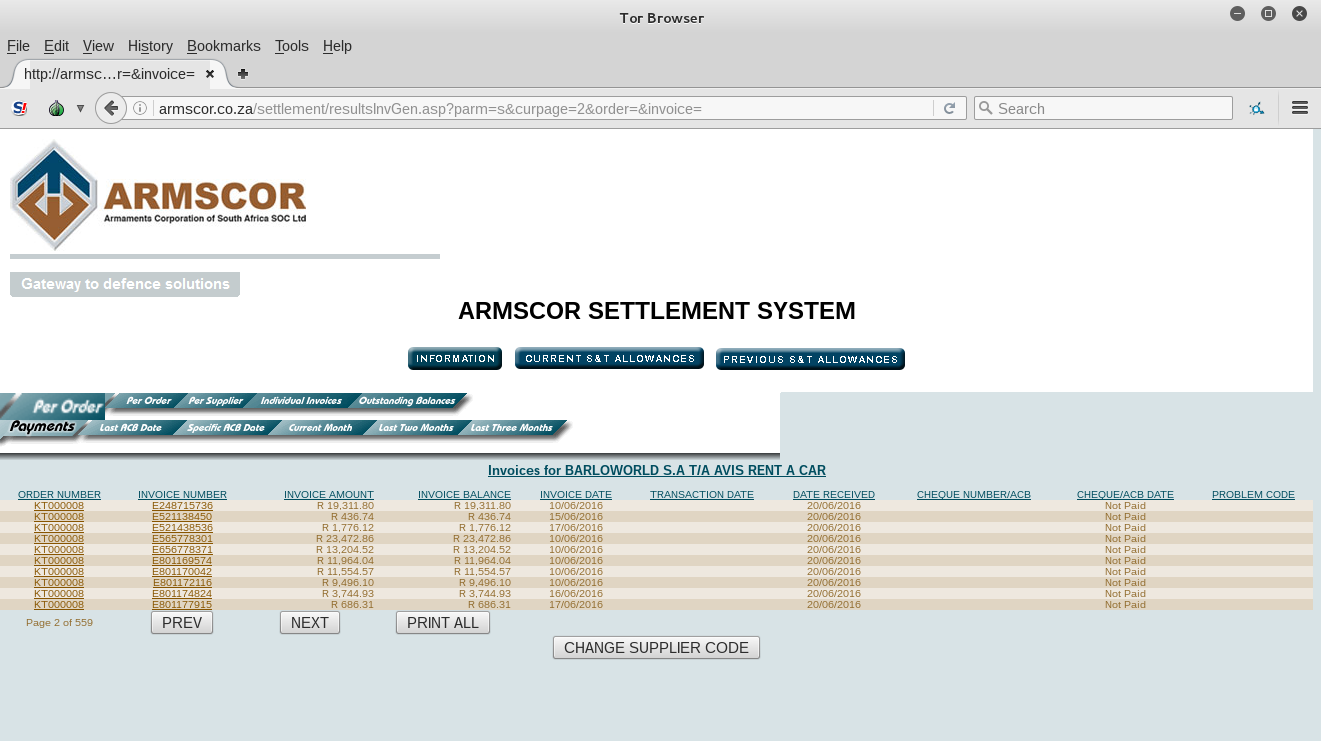
Task: Select the Outstanding Balances tab
Action: pos(406,401)
